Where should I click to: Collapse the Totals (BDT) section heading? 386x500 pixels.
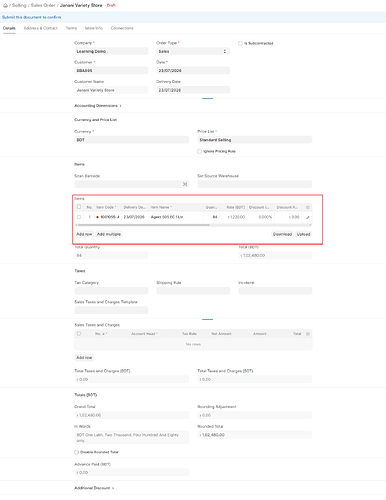pos(85,395)
